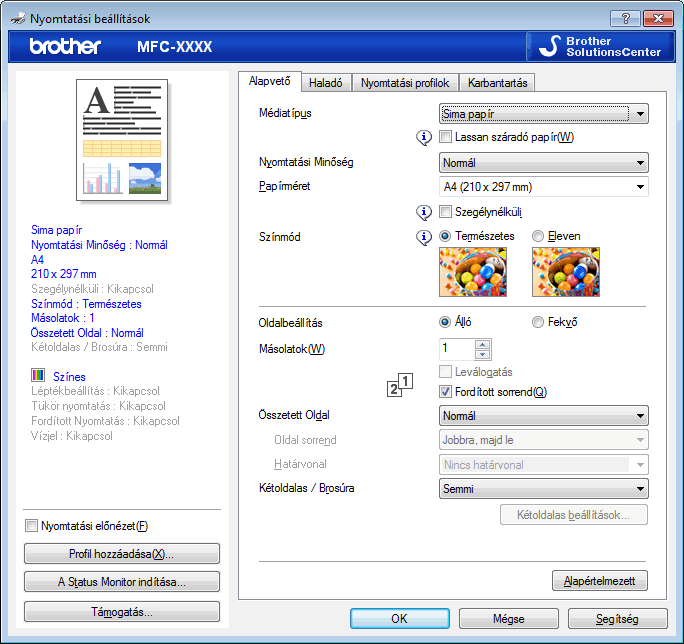Click Támogatás button

tap(122, 612)
